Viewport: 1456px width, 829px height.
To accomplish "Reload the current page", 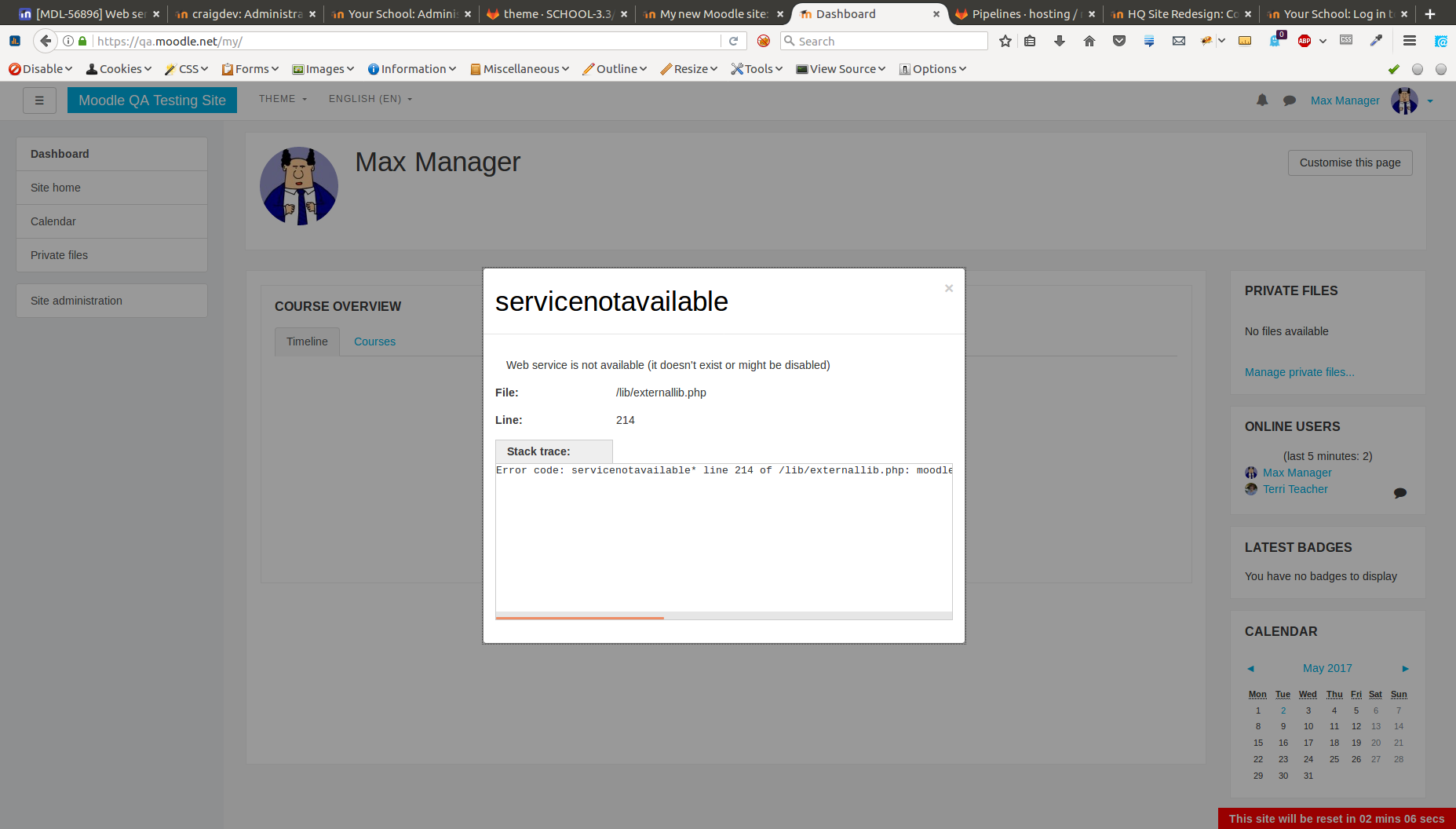I will point(734,41).
